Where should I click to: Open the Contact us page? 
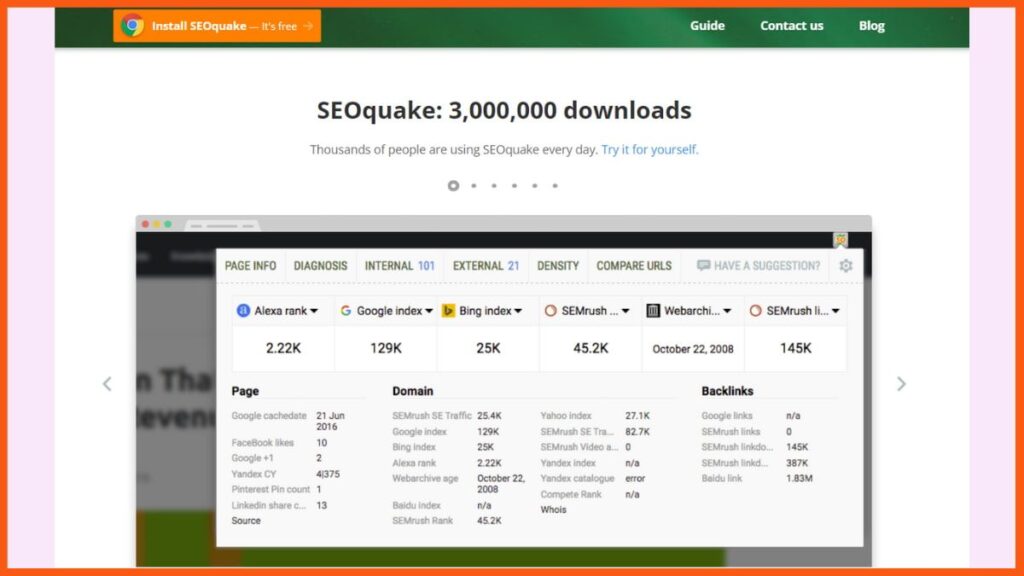(x=792, y=25)
